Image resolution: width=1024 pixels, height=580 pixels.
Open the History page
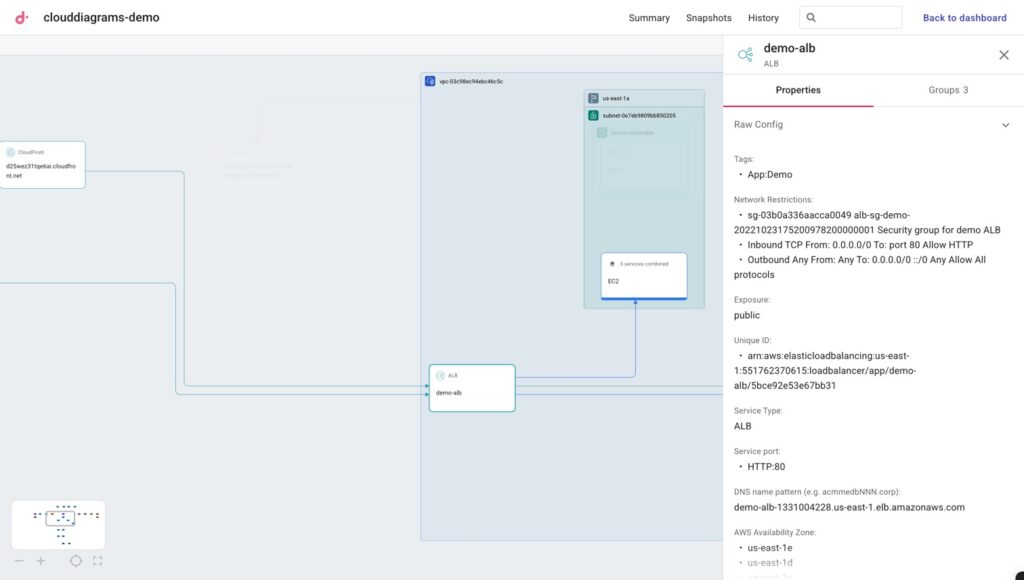(763, 18)
